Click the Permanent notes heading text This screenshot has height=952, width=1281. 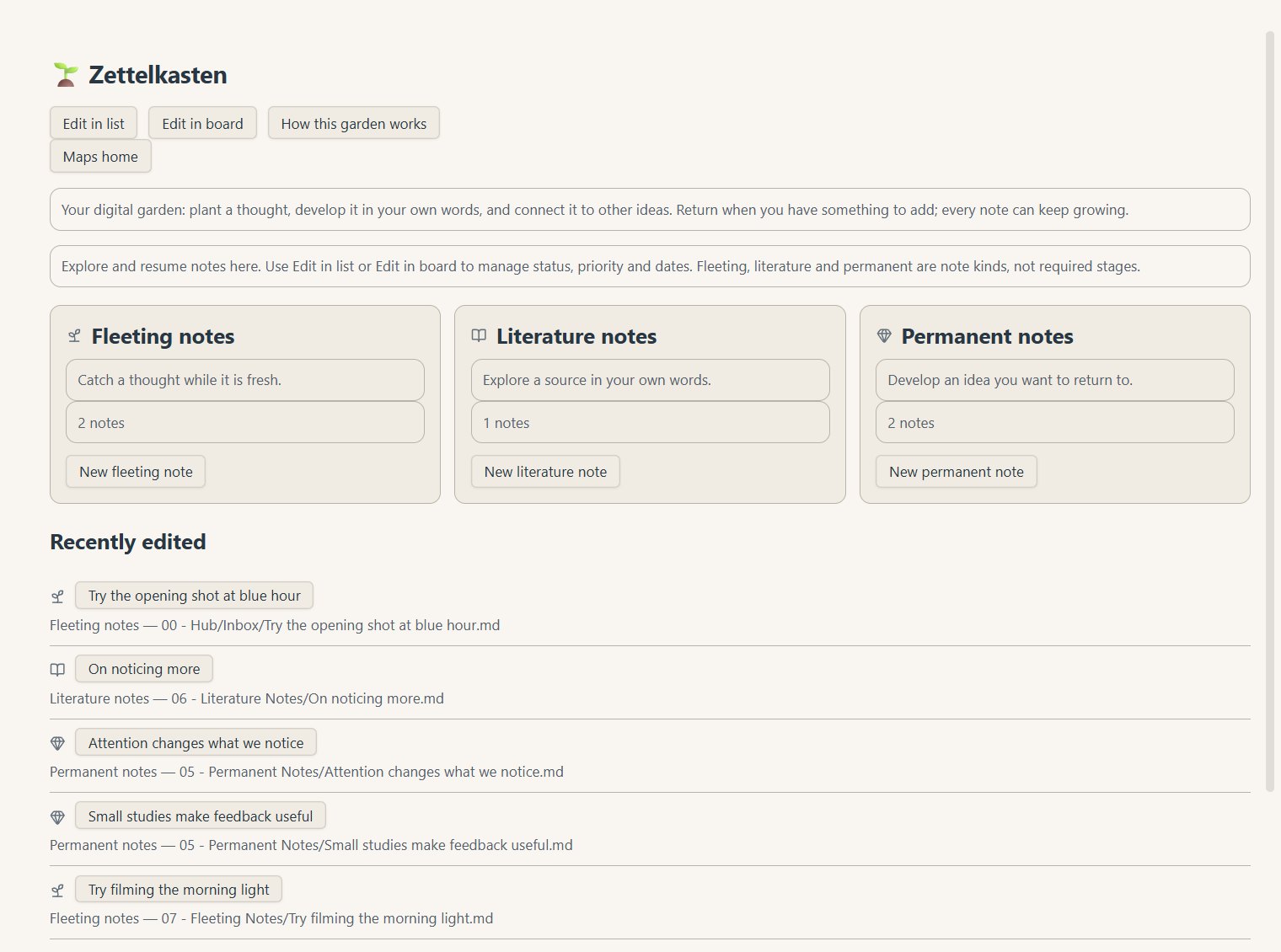[x=987, y=336]
